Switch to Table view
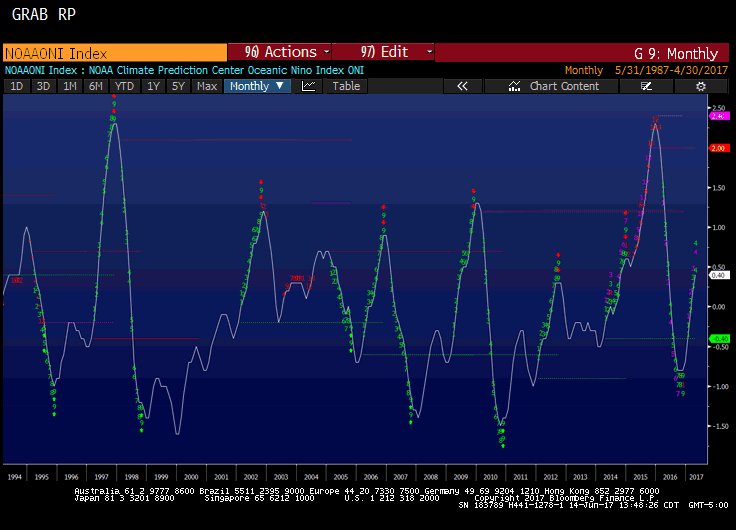Viewport: 736px width, 530px height. (346, 86)
